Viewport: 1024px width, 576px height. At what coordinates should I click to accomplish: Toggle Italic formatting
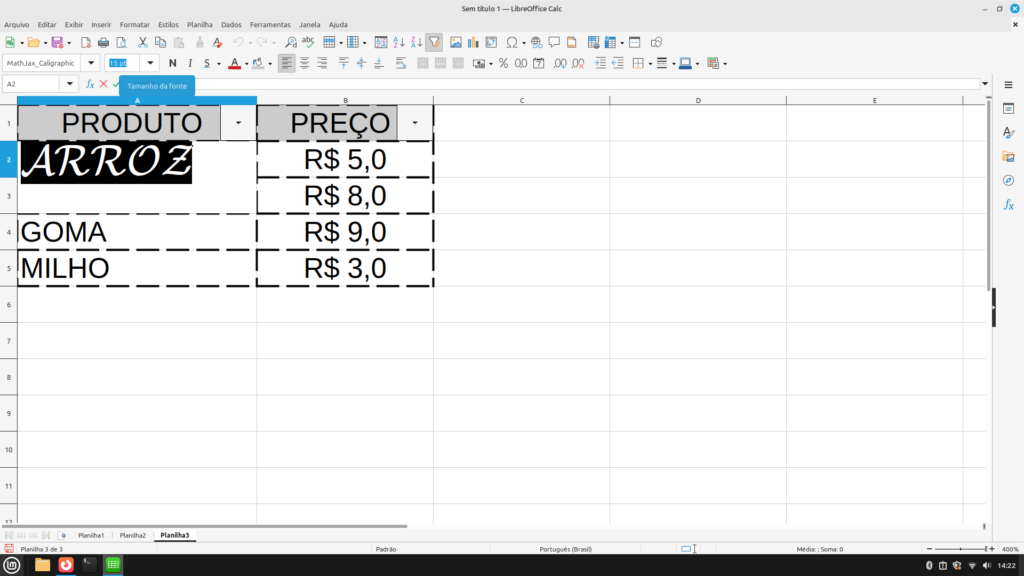(x=190, y=63)
